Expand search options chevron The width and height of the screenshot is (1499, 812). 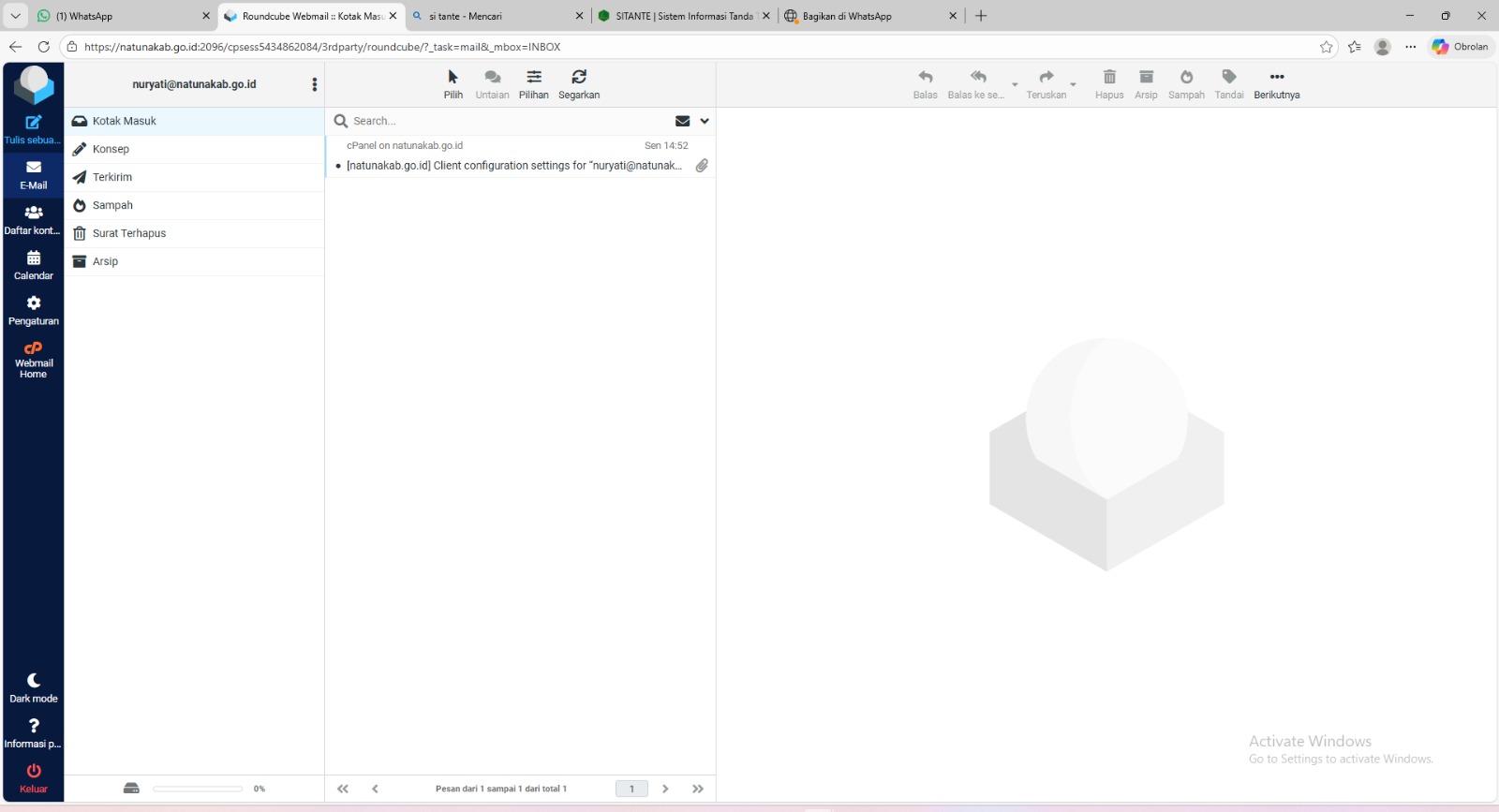pyautogui.click(x=705, y=121)
